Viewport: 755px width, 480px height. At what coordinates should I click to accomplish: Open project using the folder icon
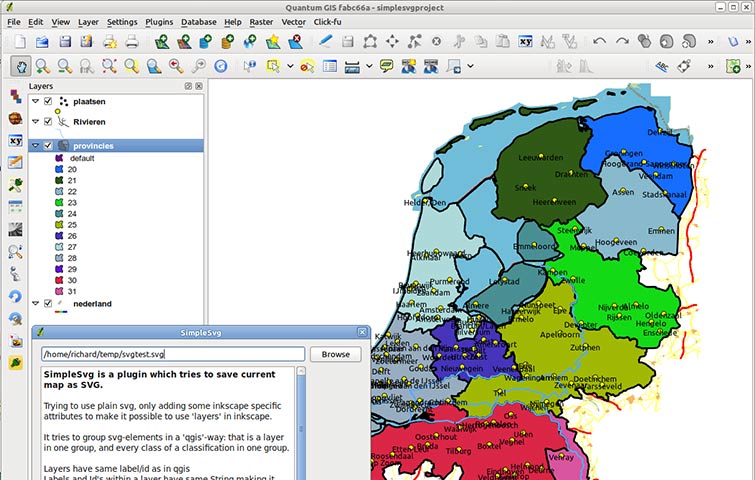42,42
